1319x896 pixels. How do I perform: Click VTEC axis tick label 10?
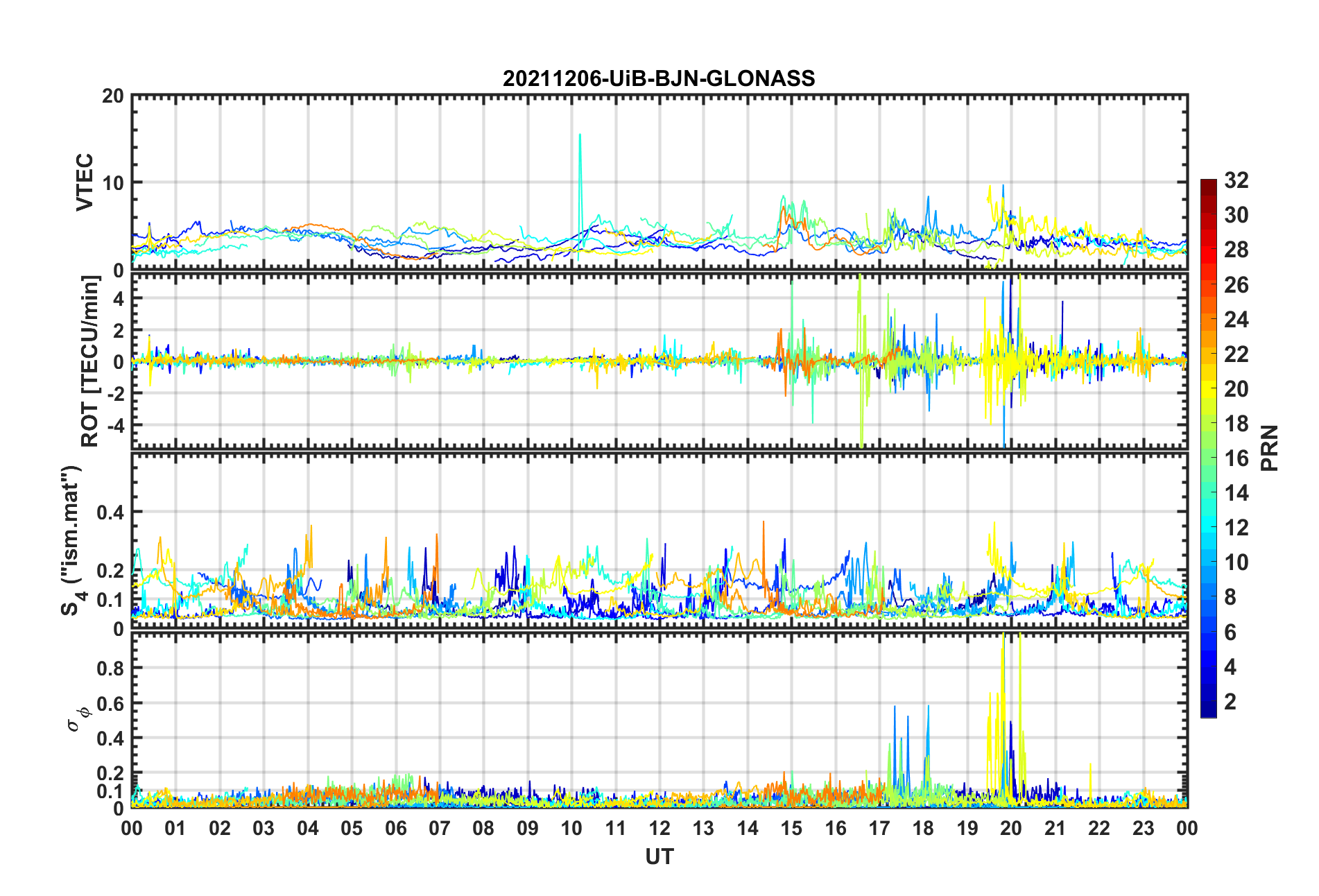pos(112,183)
